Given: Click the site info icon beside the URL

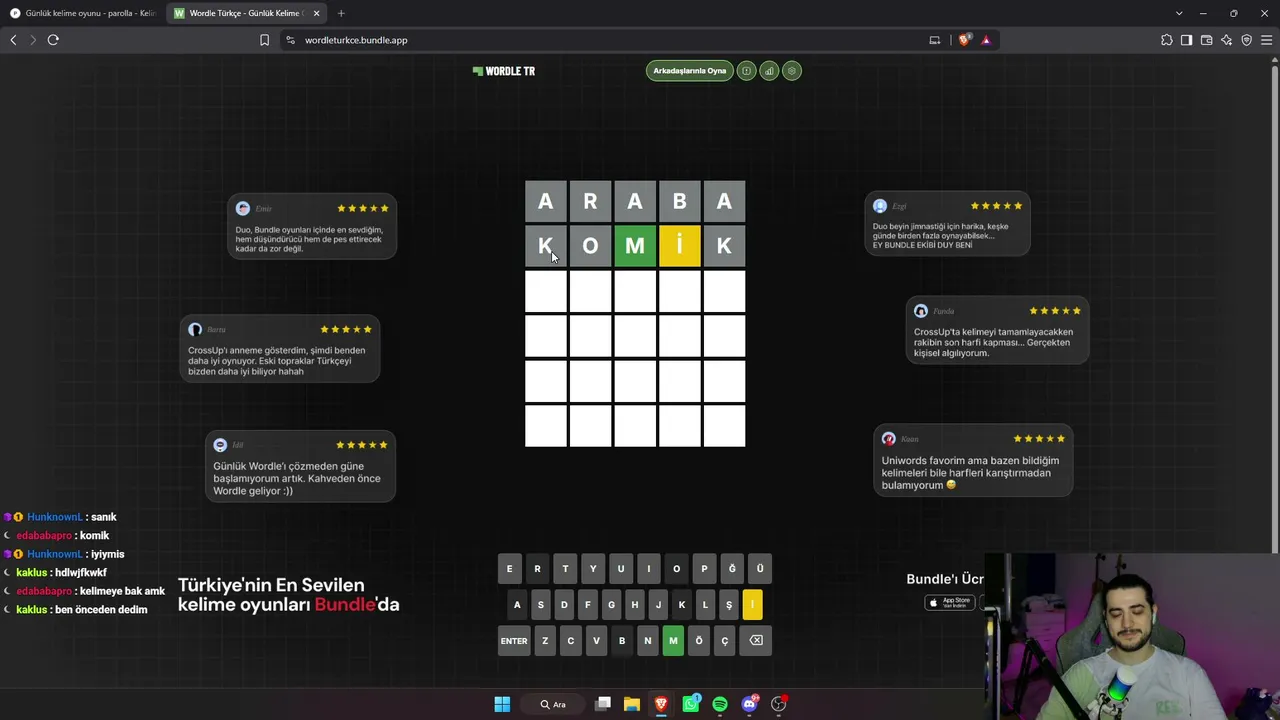Looking at the screenshot, I should click(x=290, y=40).
